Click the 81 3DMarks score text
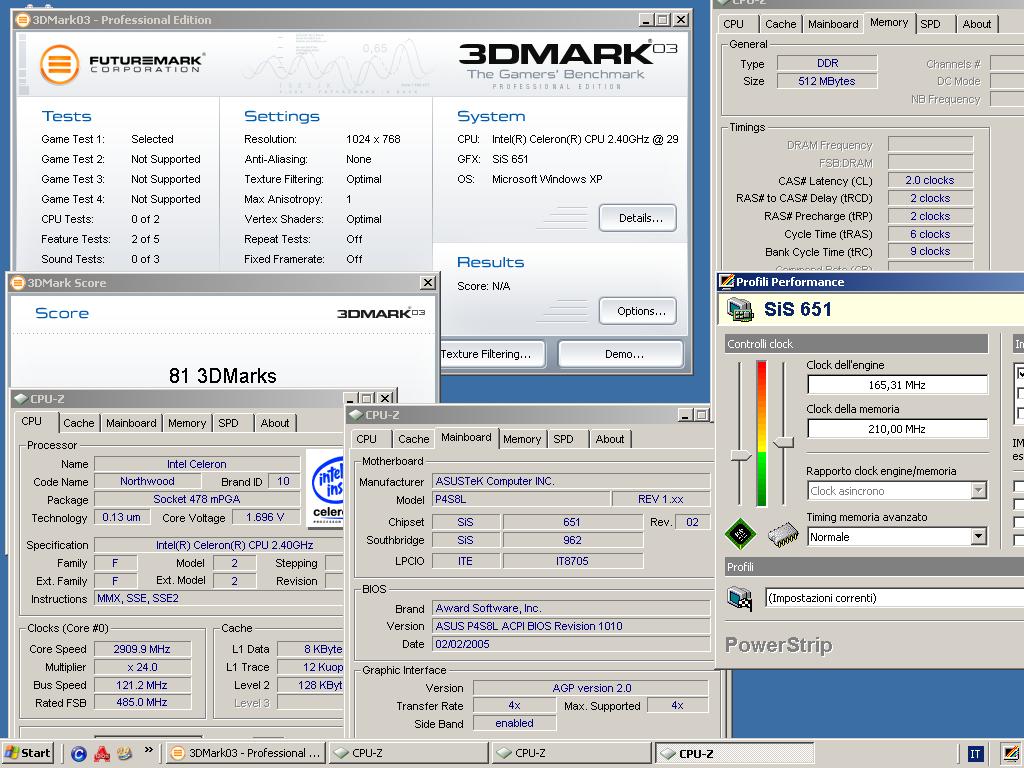This screenshot has width=1024, height=768. 223,376
